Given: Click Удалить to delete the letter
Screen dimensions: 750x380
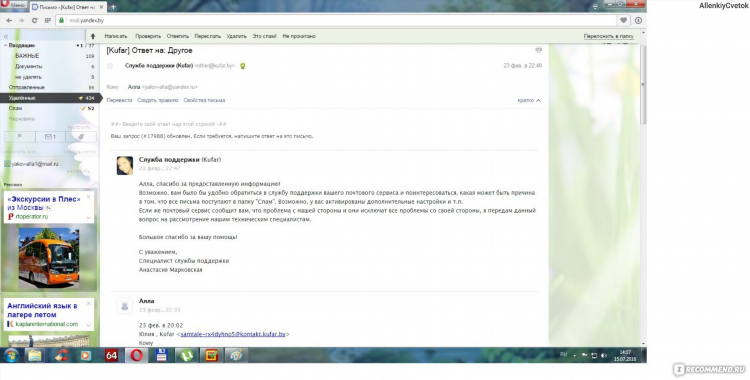Looking at the screenshot, I should click(x=236, y=36).
